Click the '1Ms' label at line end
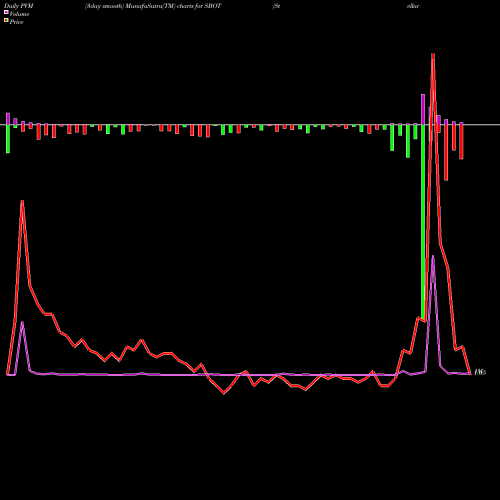This screenshot has width=500, height=500. point(480,372)
